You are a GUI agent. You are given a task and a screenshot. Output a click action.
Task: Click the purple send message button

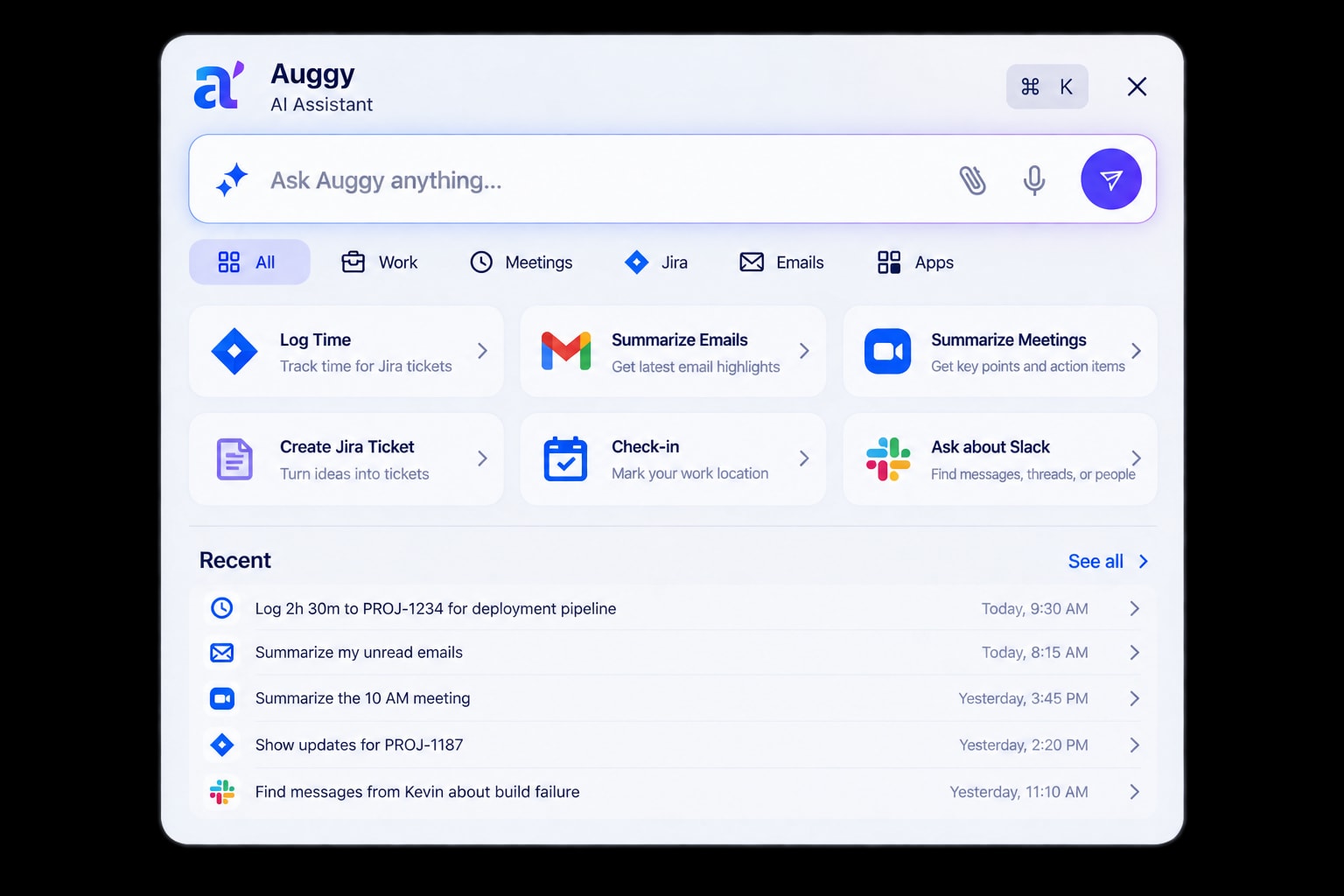(1111, 179)
